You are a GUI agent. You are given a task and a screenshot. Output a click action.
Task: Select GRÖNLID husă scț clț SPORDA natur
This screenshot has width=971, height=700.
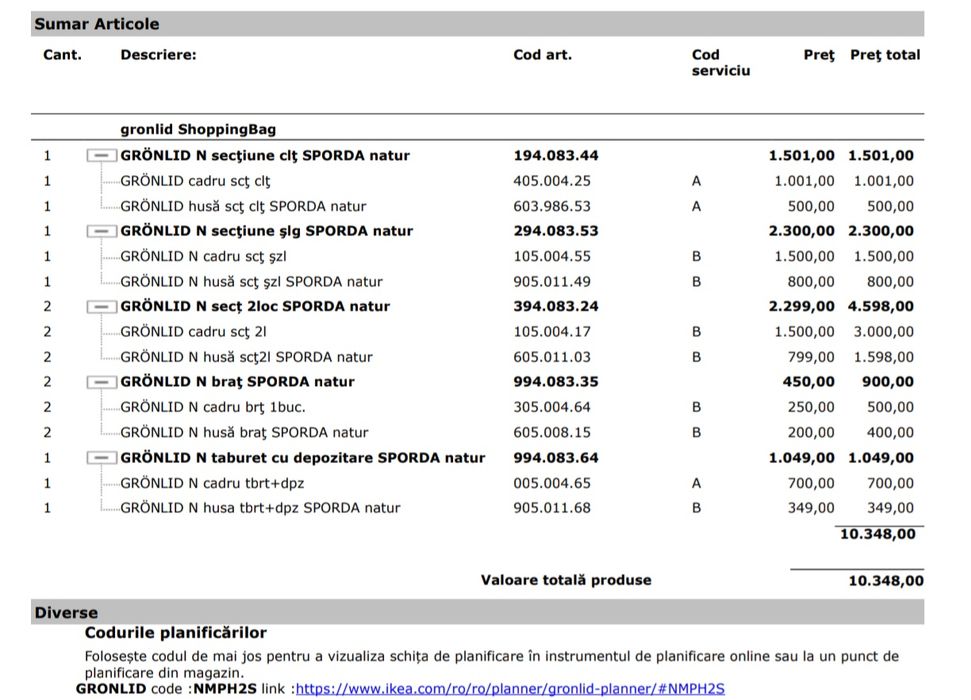[x=243, y=206]
